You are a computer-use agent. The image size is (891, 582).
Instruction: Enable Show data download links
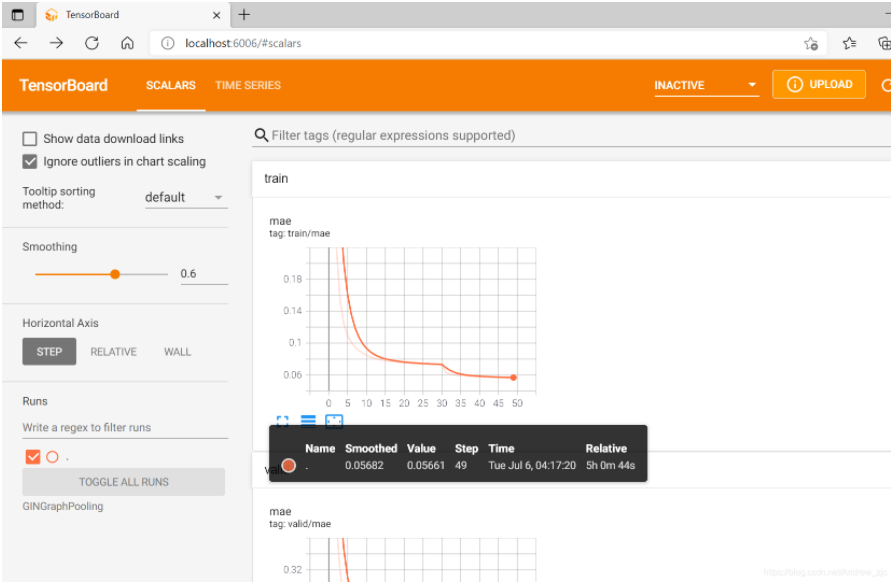(30, 139)
